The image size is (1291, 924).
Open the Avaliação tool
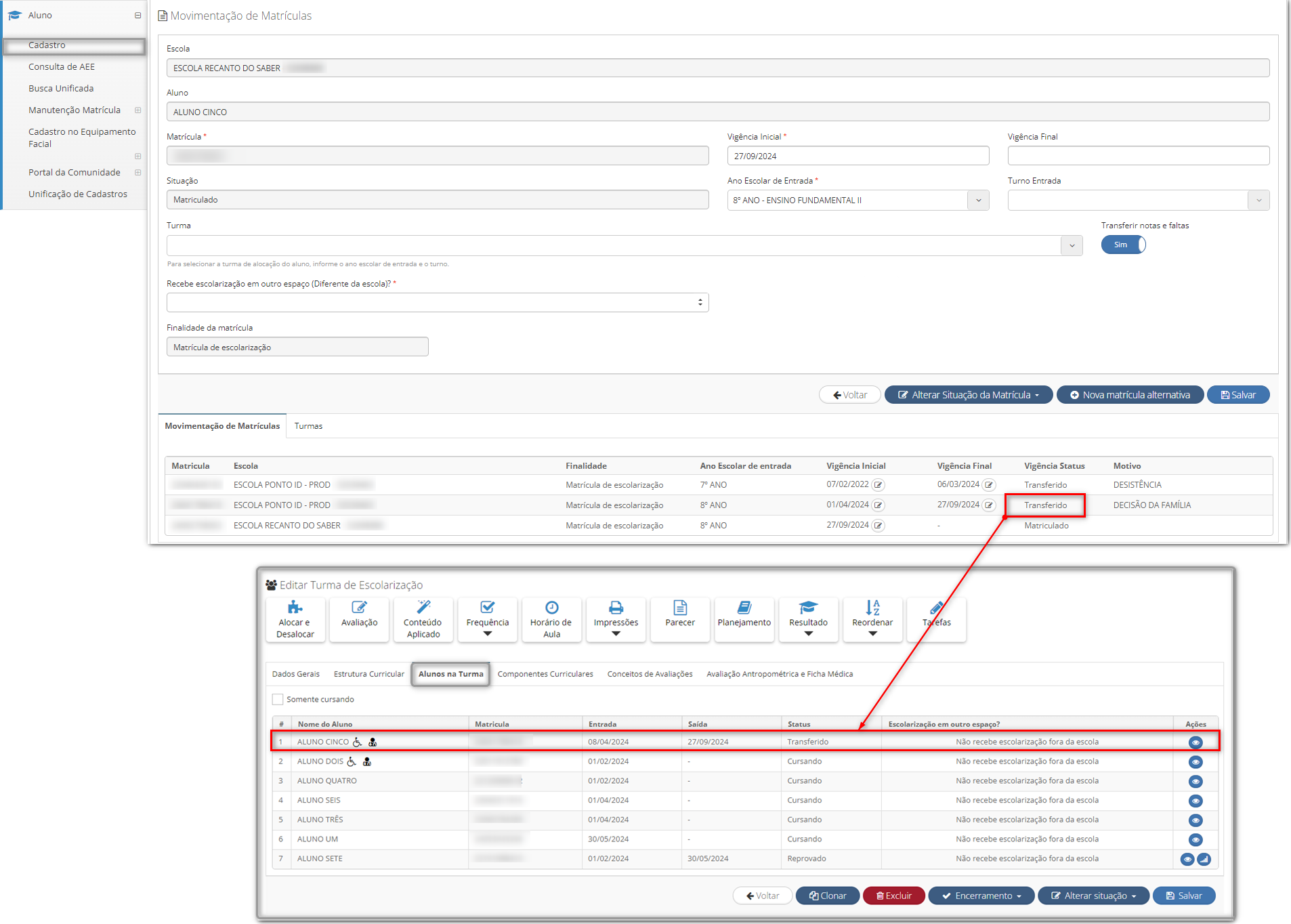coord(359,619)
